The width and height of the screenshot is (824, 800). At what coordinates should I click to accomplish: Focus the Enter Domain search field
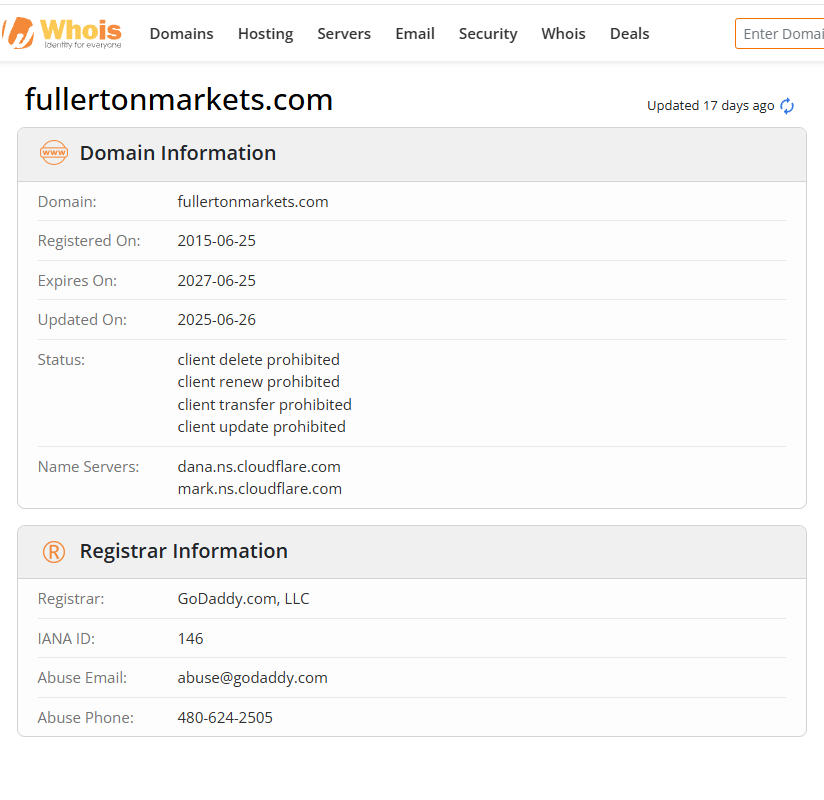tap(781, 34)
